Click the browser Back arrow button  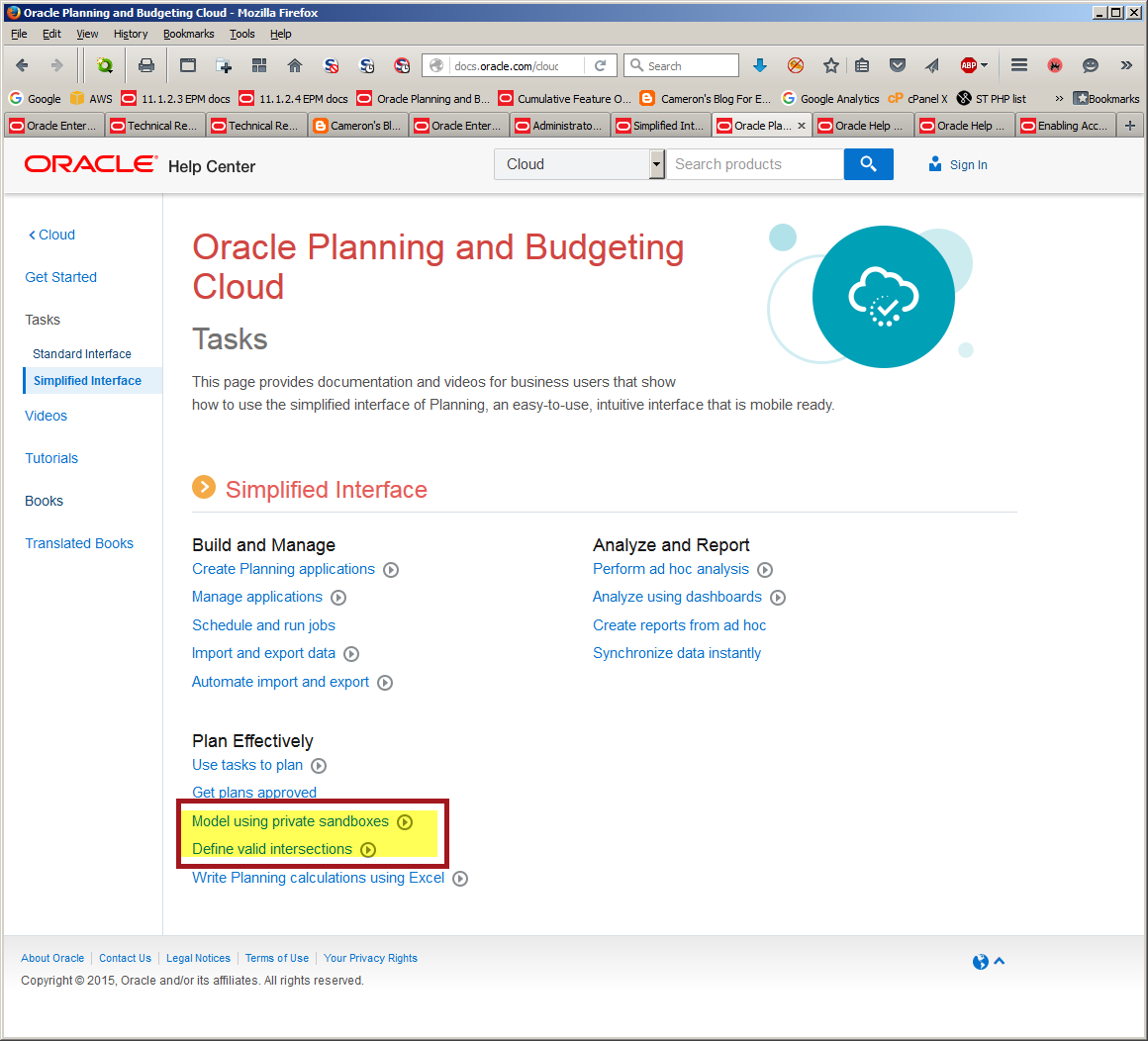(x=22, y=66)
